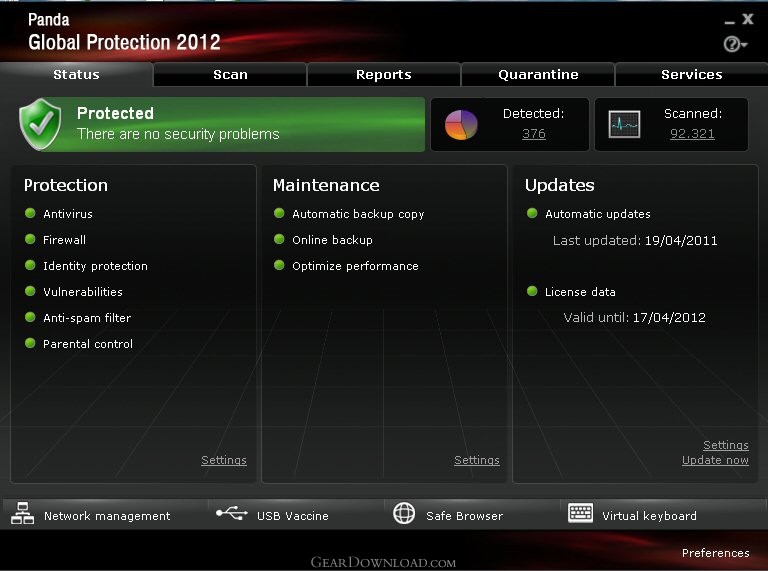Viewport: 768px width, 571px height.
Task: Open the help question mark menu
Action: 735,44
